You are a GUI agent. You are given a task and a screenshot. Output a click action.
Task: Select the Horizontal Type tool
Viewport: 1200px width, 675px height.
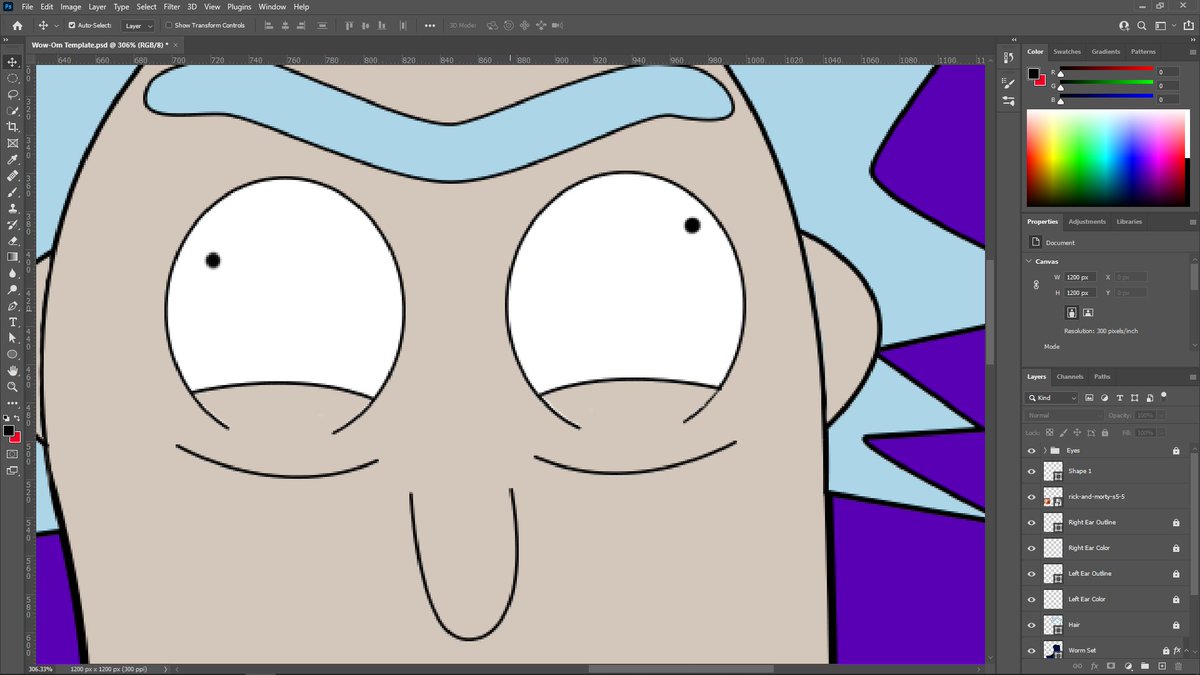(x=13, y=322)
